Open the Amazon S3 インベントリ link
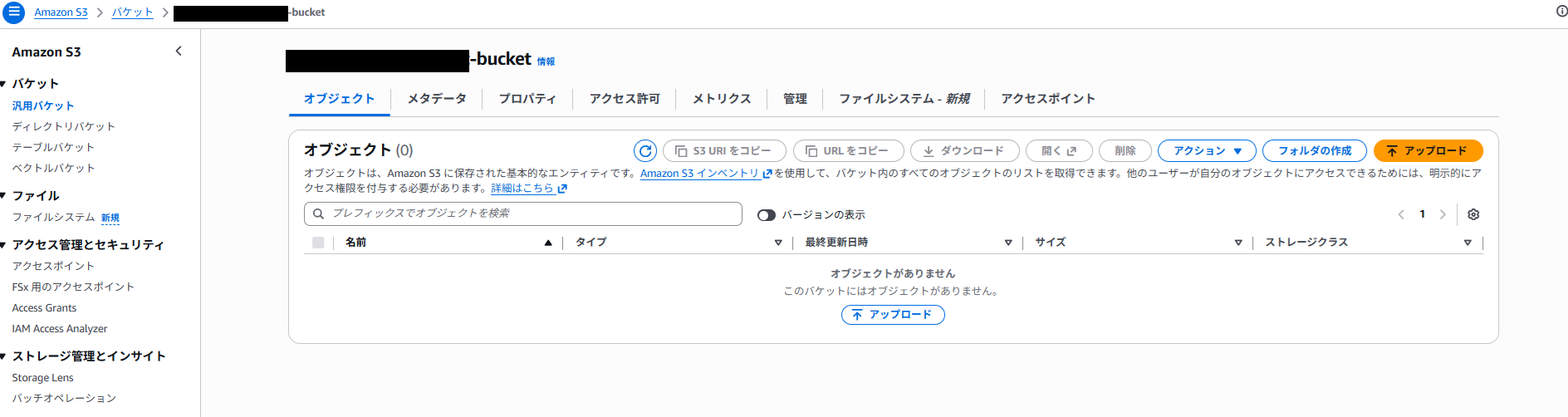The height and width of the screenshot is (417, 1568). pos(699,174)
